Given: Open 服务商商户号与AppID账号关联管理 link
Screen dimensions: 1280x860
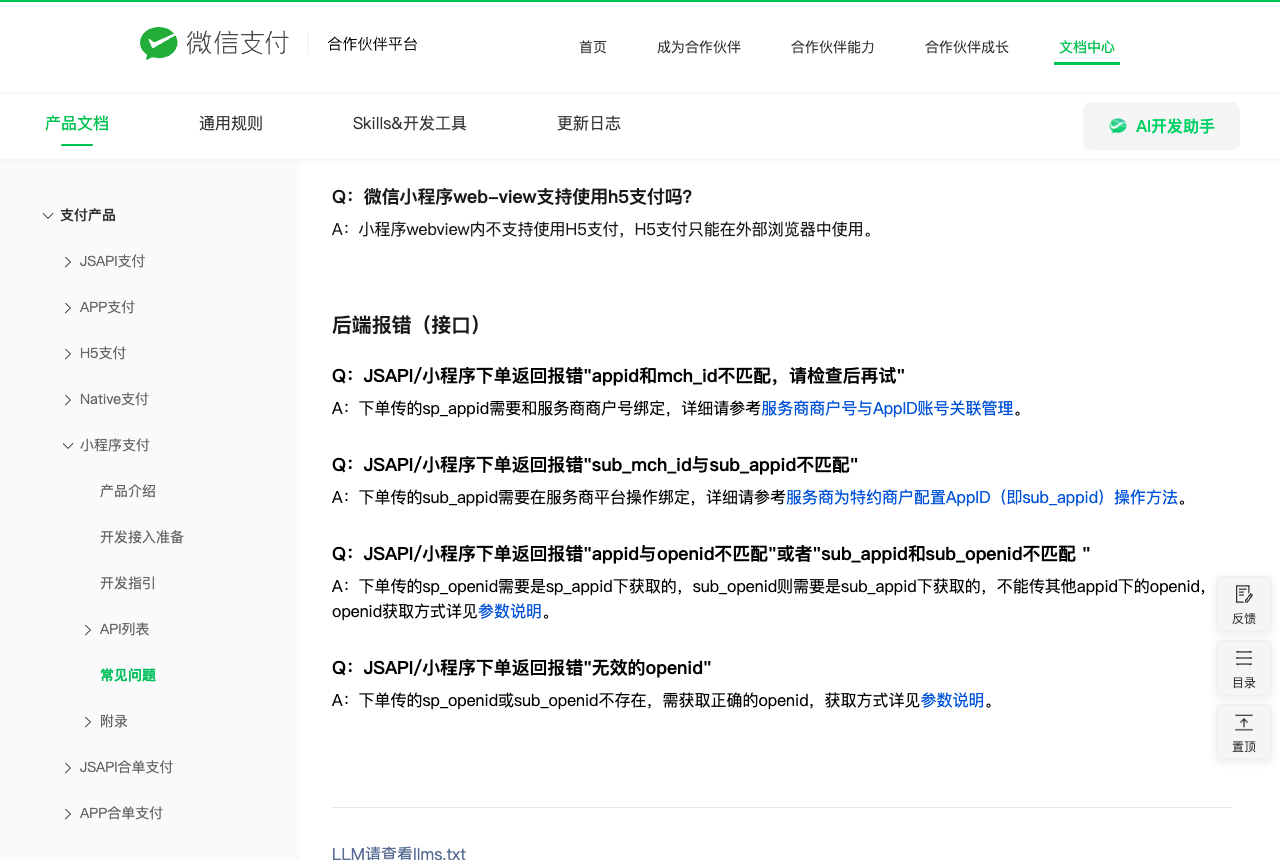Looking at the screenshot, I should pos(888,408).
